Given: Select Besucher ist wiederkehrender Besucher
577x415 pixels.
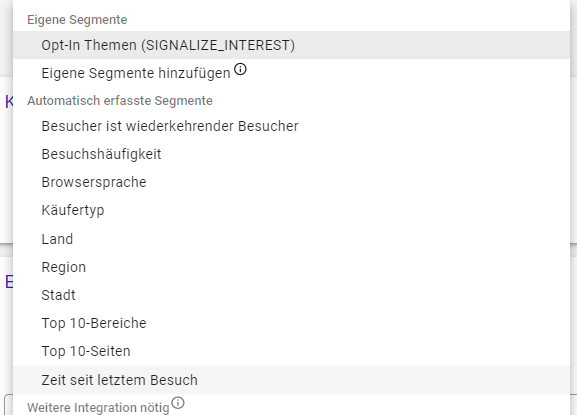Looking at the screenshot, I should [x=291, y=126].
